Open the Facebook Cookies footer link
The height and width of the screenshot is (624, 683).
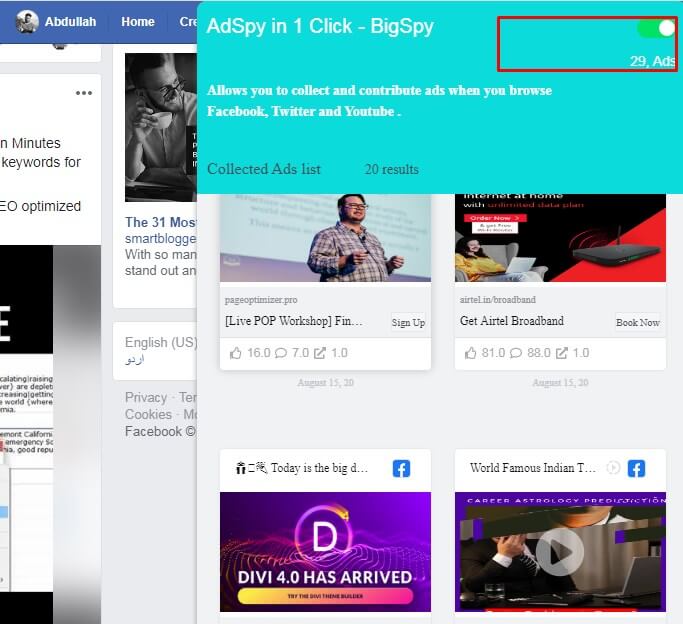pyautogui.click(x=148, y=414)
